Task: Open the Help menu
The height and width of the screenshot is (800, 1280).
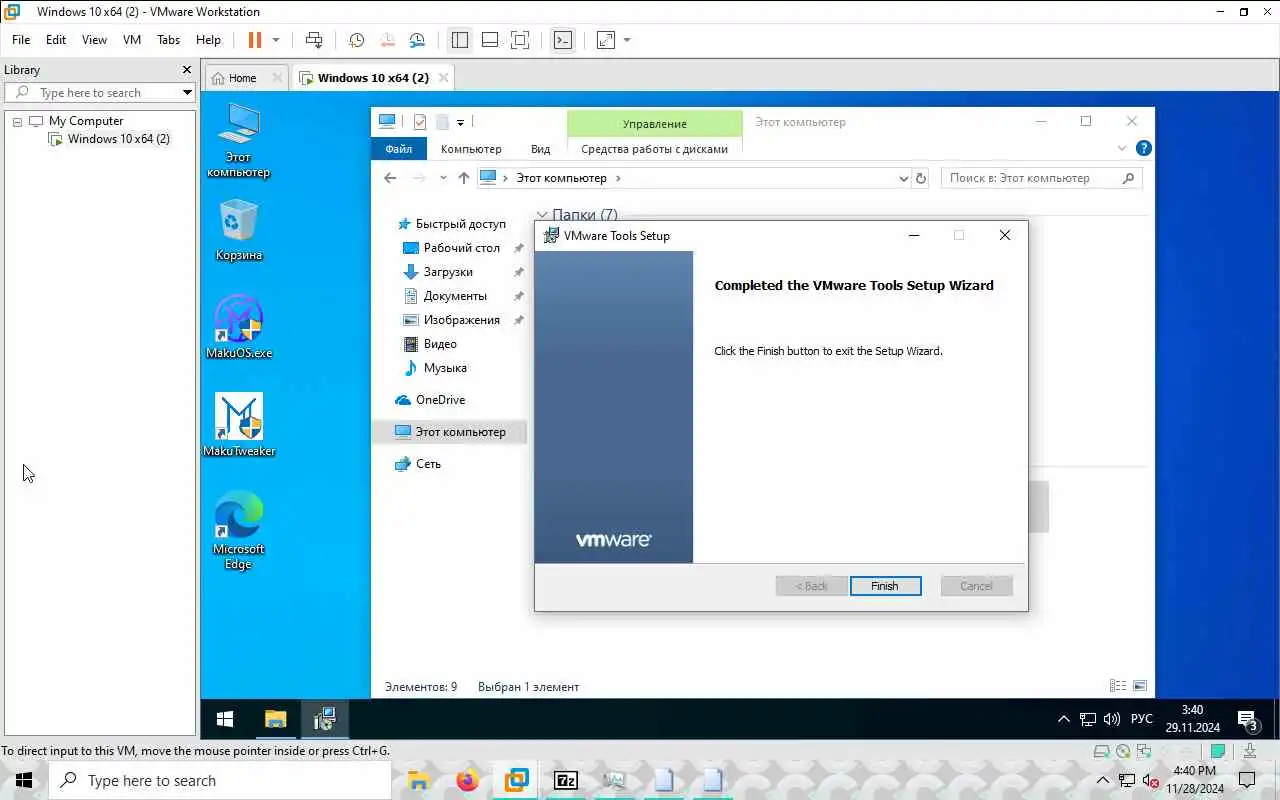Action: [x=208, y=40]
